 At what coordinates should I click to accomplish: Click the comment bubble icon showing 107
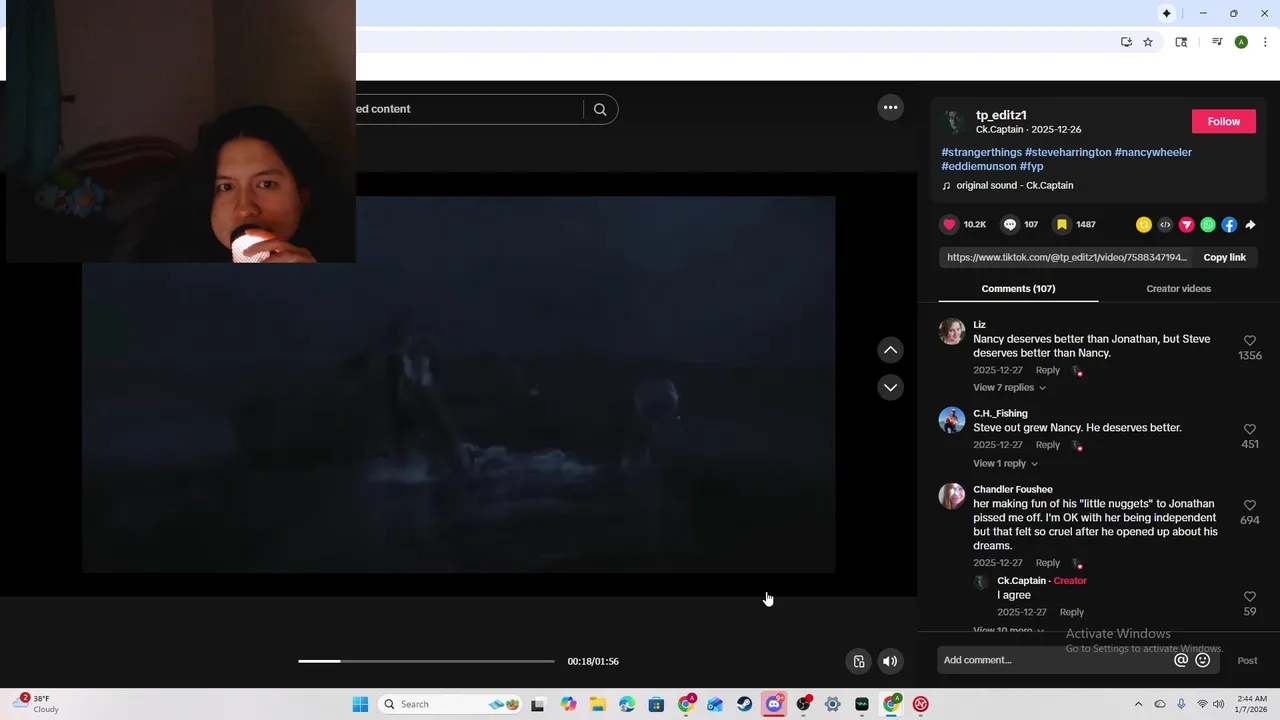pos(1010,225)
